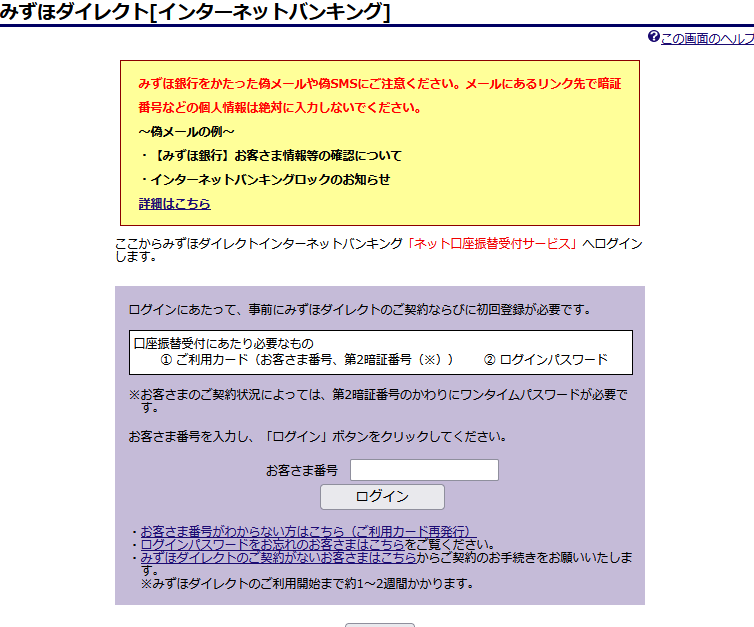Open みずほダイレクトのご契約がないお客さまはこちら link
The image size is (754, 627).
[278, 557]
